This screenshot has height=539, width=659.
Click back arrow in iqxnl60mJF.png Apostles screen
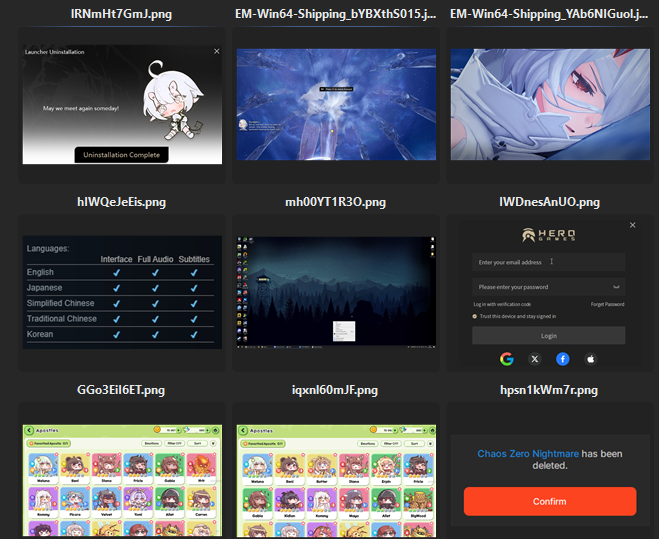point(243,431)
